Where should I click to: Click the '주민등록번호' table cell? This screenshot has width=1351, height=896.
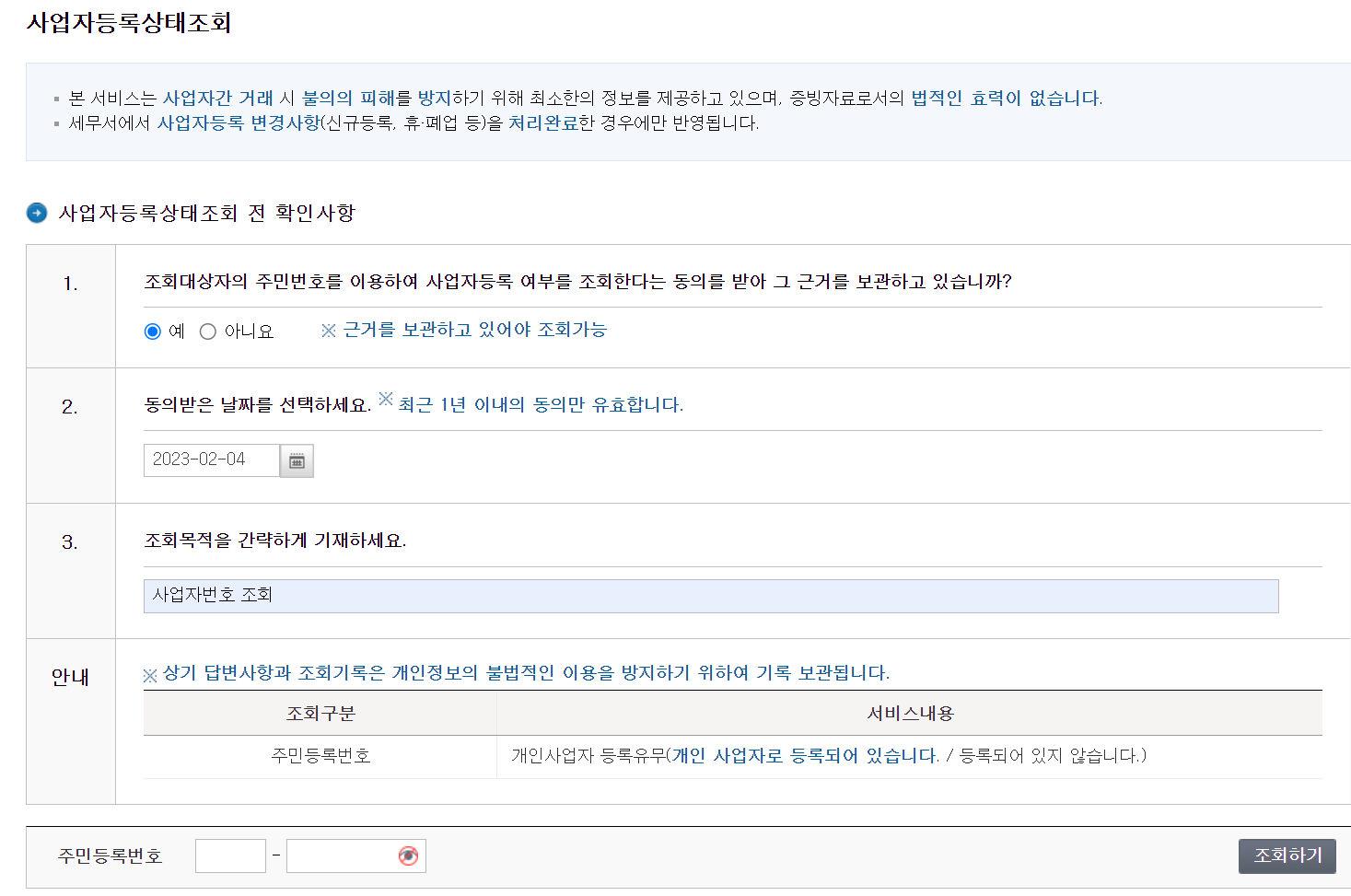point(320,756)
